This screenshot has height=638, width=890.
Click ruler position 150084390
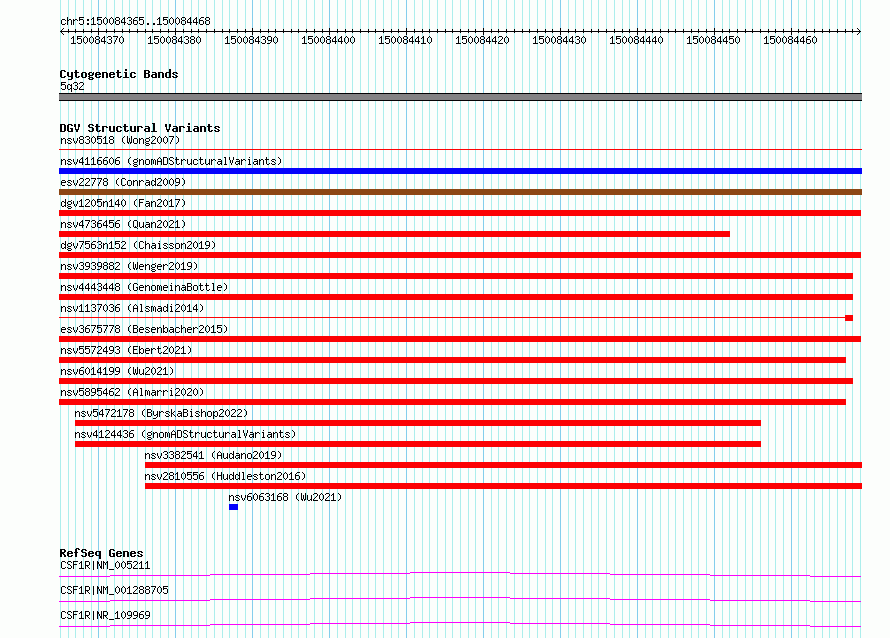251,40
